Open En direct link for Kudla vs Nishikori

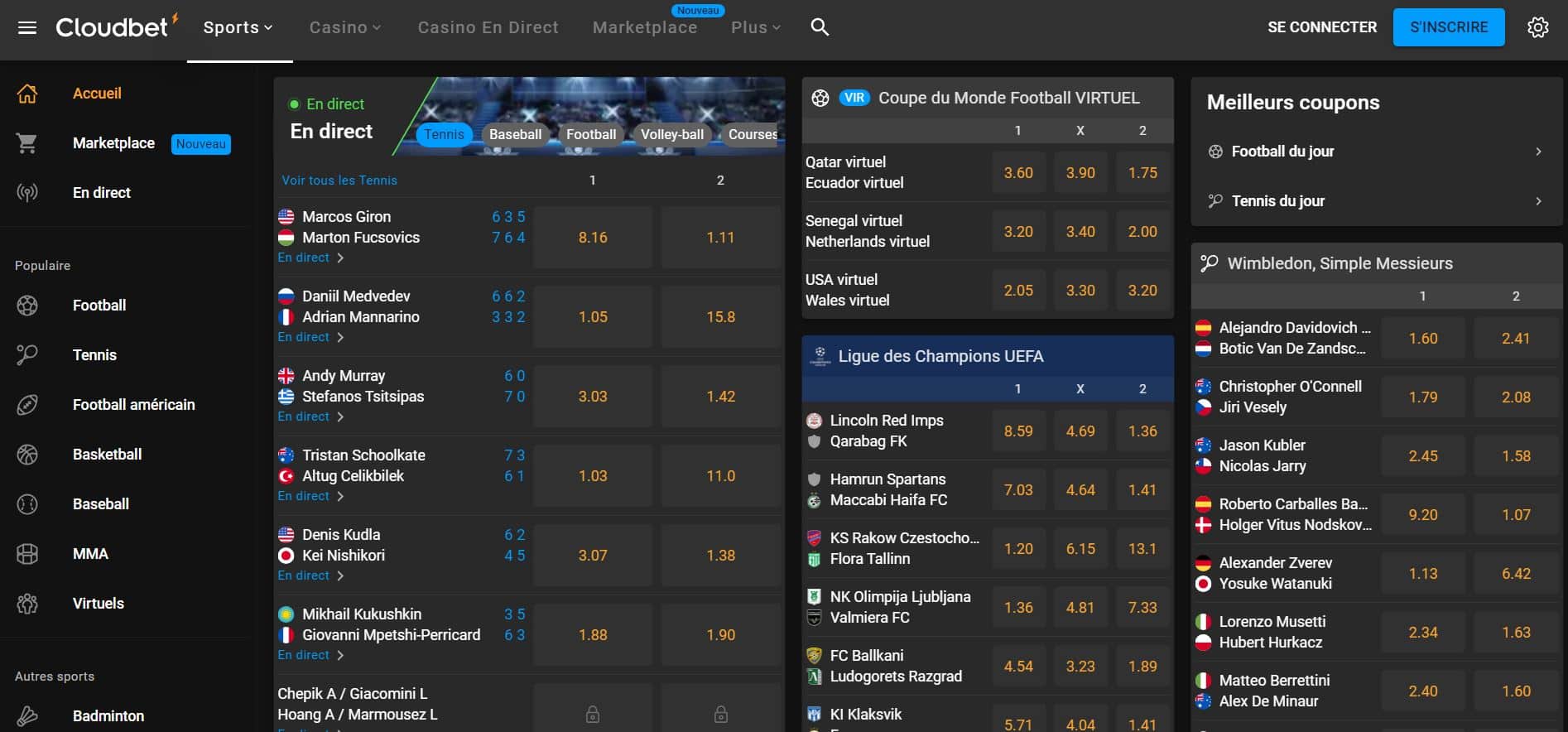[x=310, y=575]
